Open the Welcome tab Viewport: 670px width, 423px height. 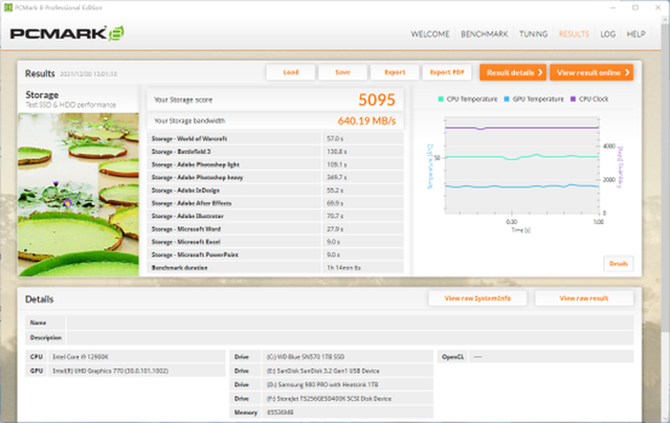pos(430,34)
